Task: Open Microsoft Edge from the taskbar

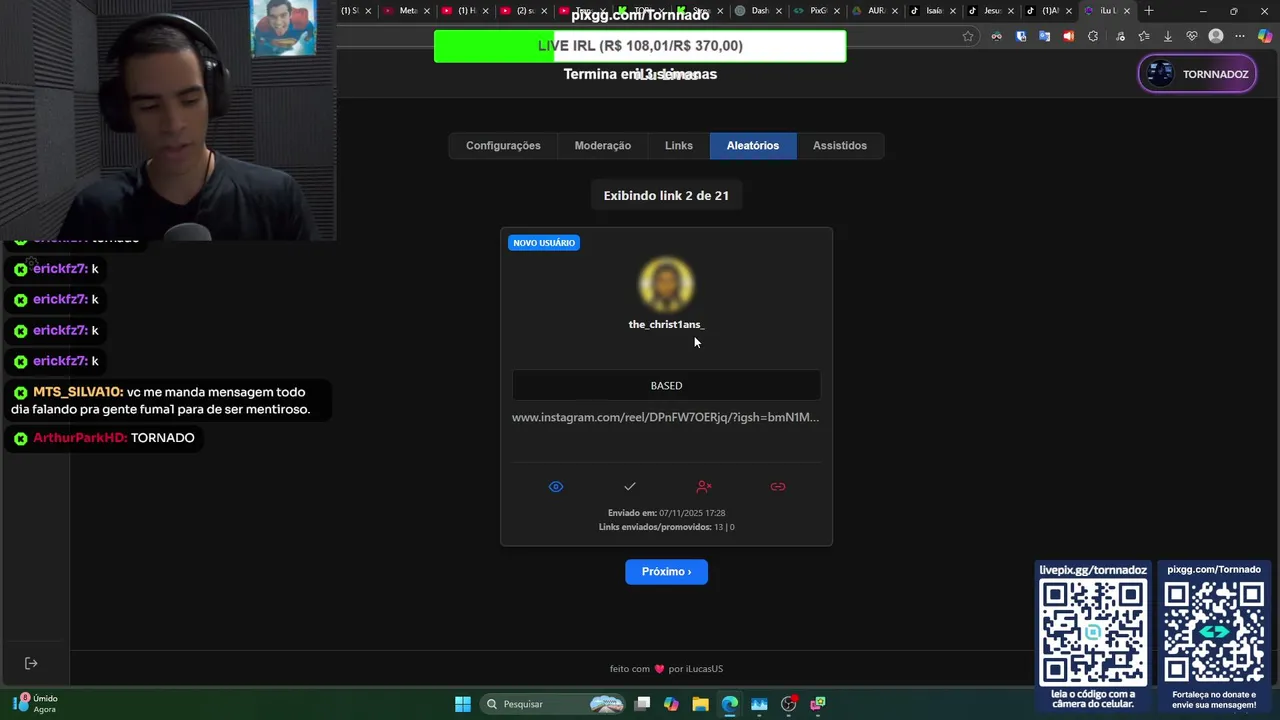Action: click(730, 704)
